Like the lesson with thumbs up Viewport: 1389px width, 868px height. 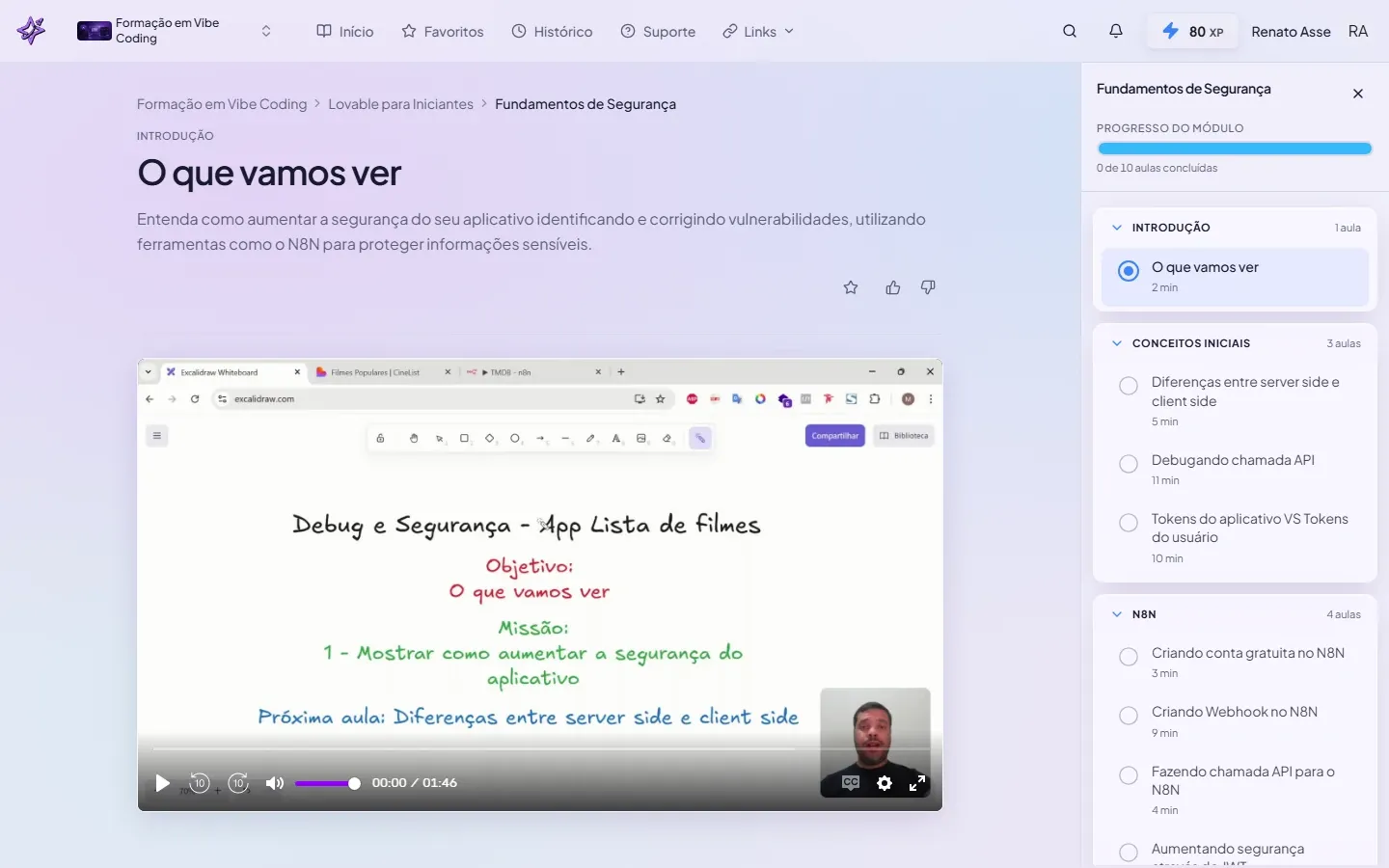pos(893,287)
